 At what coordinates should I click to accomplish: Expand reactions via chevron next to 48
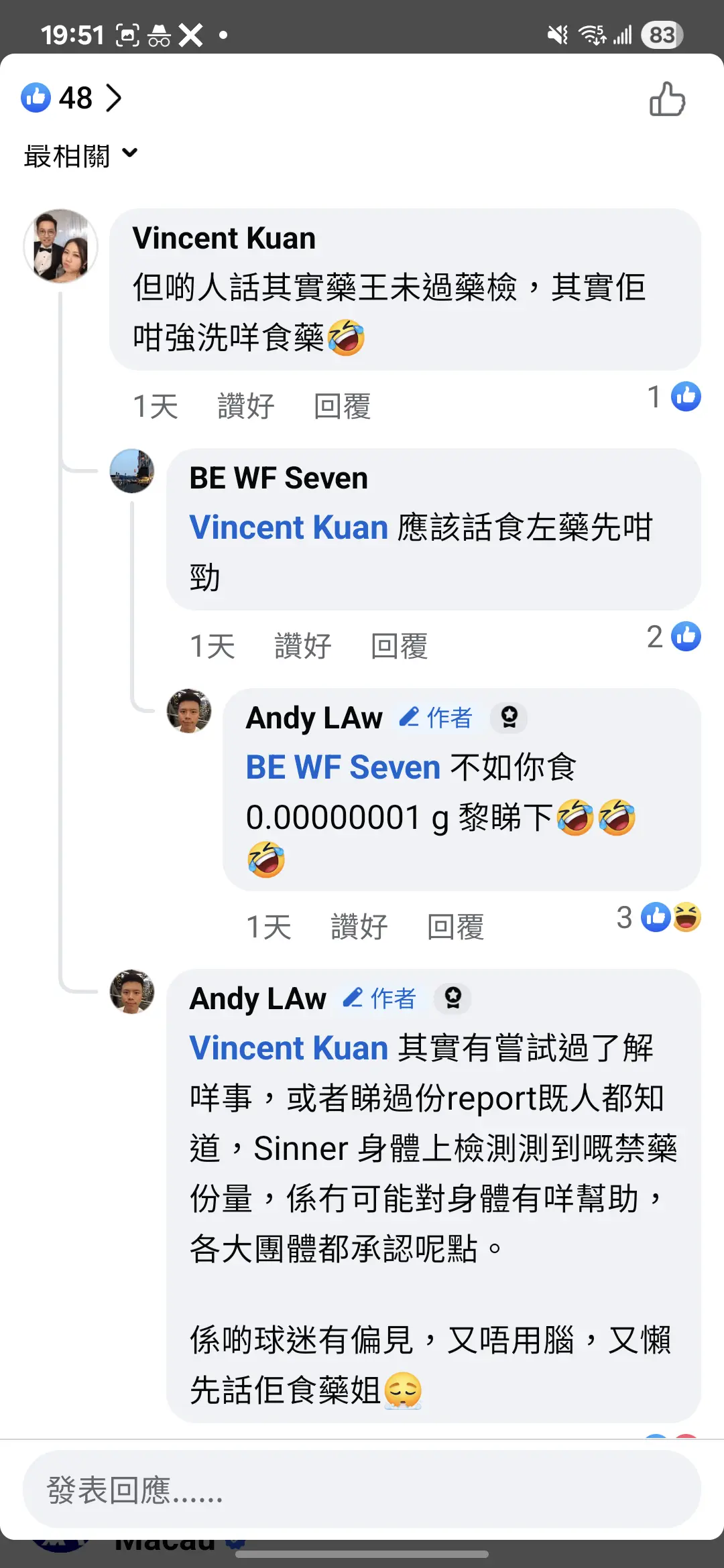click(114, 98)
